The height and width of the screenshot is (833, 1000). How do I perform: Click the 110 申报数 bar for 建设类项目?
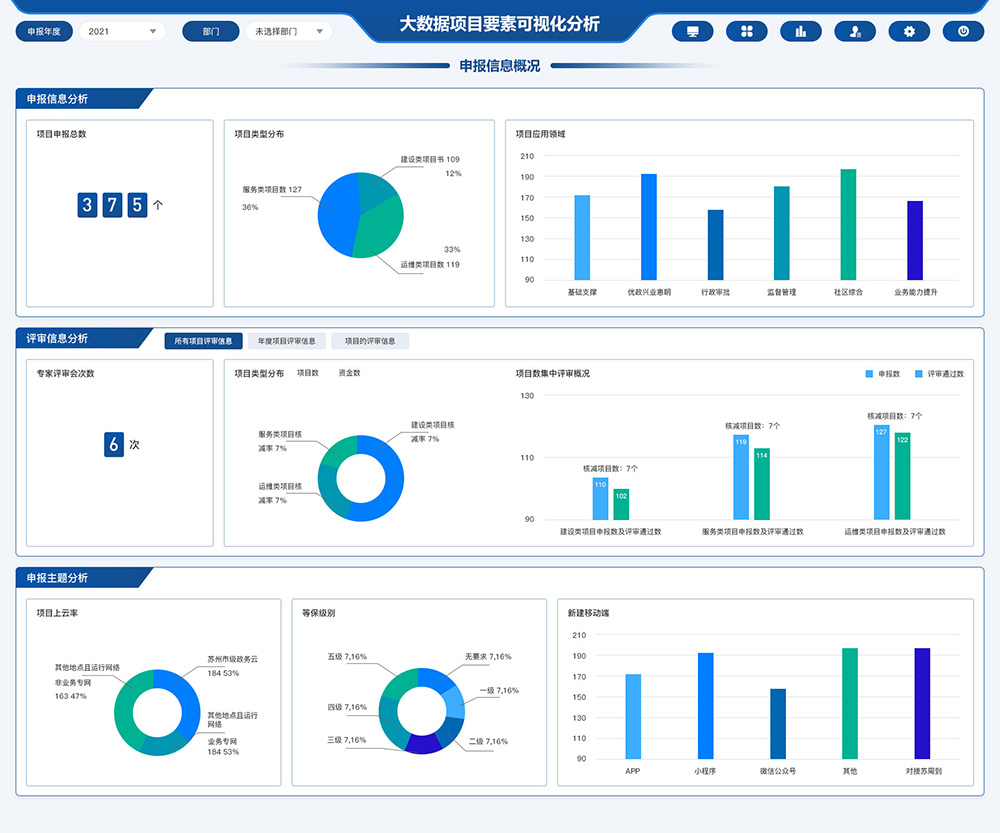[x=600, y=499]
